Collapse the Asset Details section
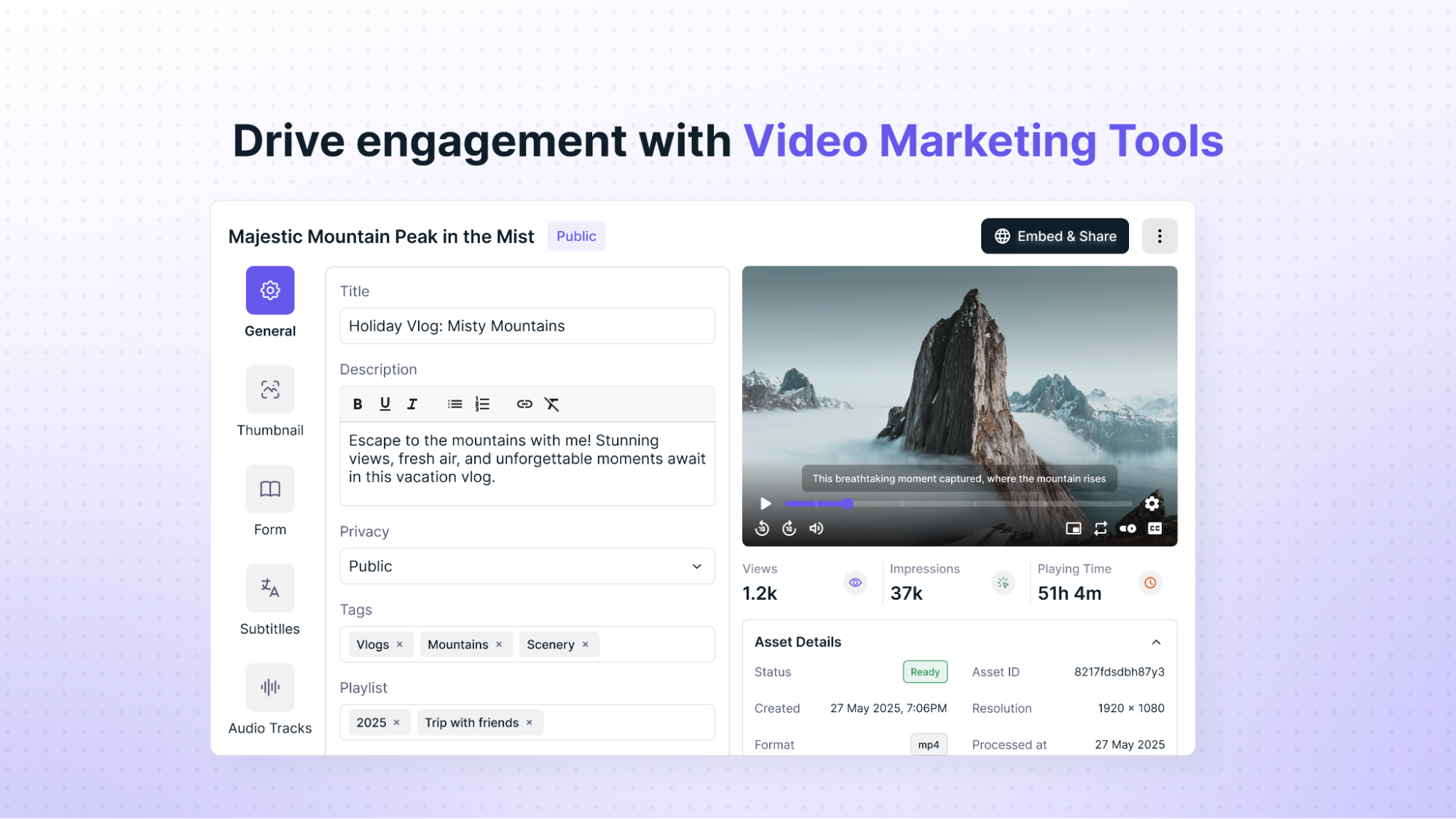The image size is (1456, 819). click(1157, 642)
